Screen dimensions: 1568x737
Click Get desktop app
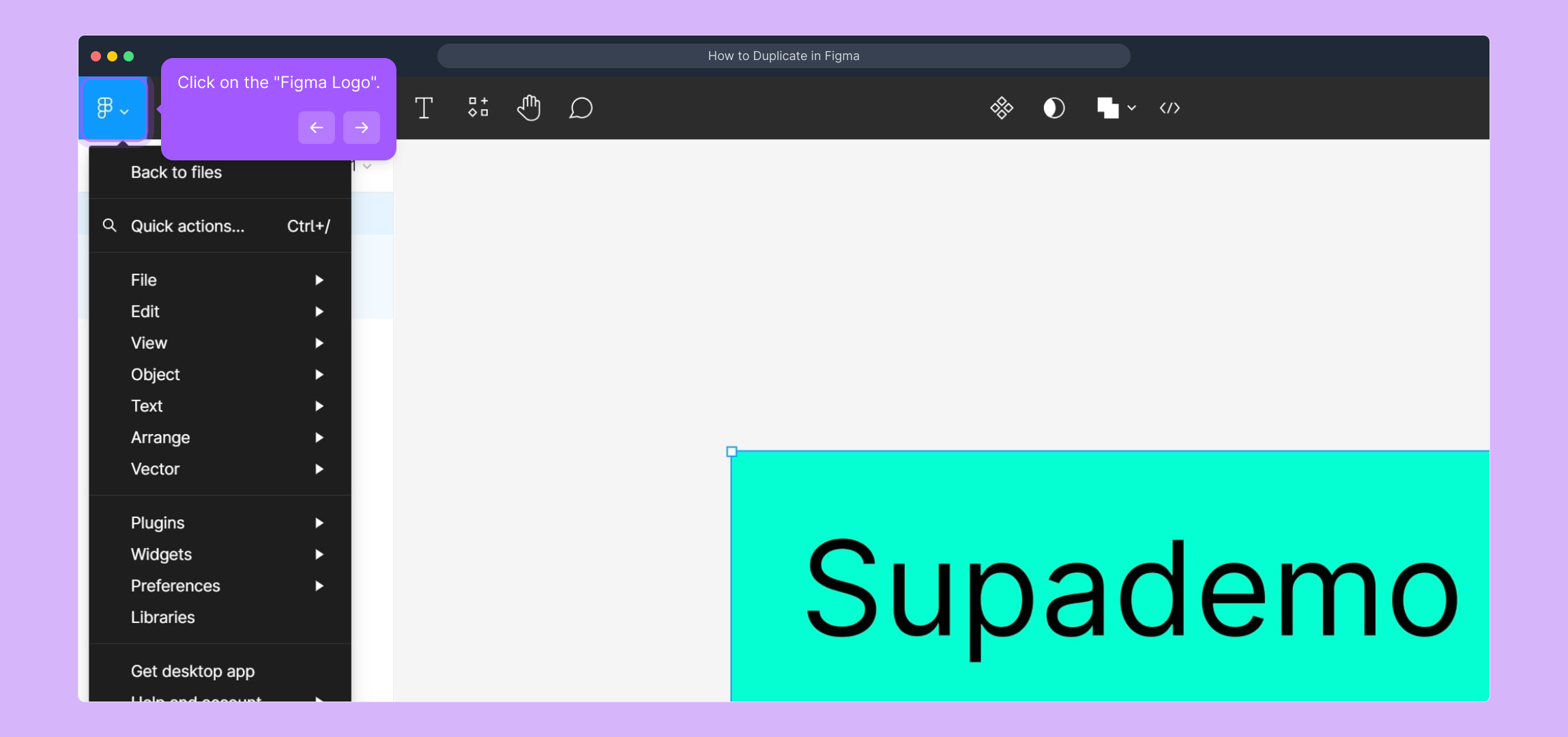click(x=192, y=671)
